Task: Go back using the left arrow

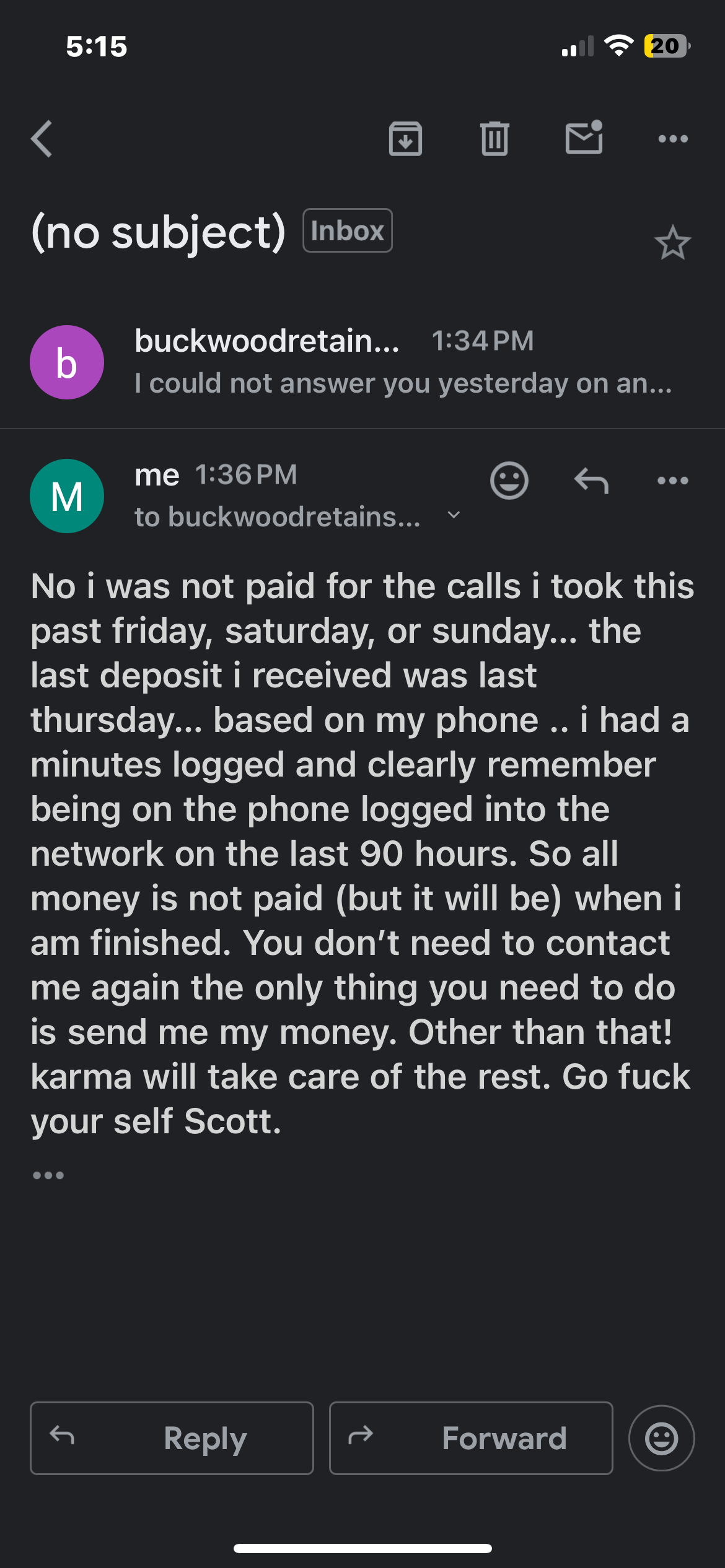Action: tap(42, 139)
